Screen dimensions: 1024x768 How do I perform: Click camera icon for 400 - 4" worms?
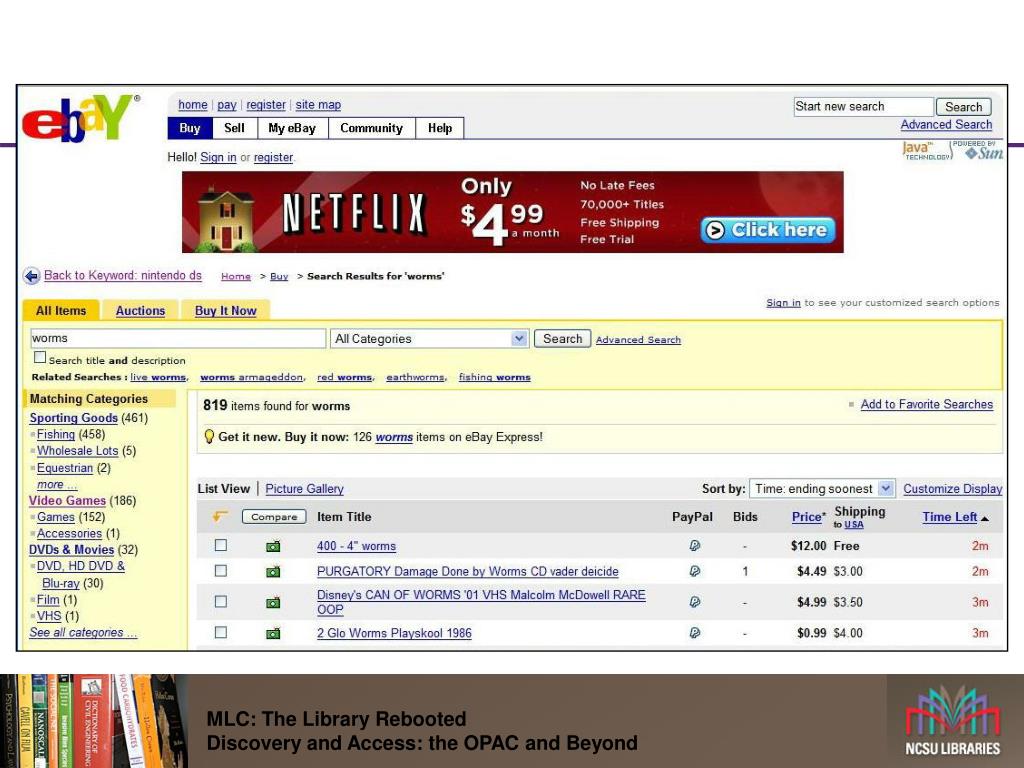coord(273,546)
